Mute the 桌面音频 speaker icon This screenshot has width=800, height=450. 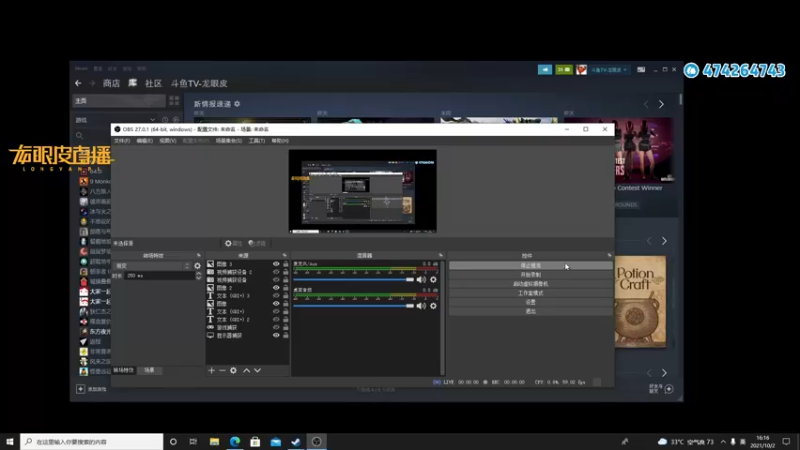point(421,306)
